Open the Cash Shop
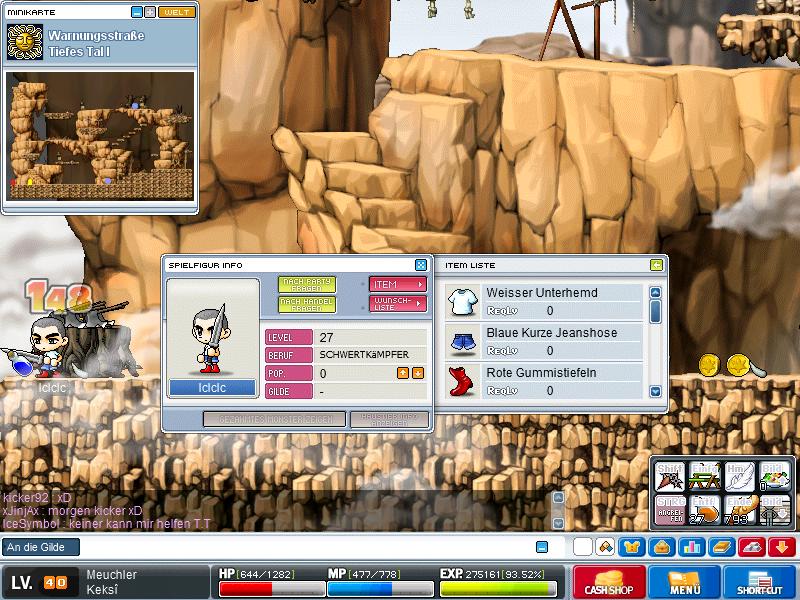 [x=607, y=583]
